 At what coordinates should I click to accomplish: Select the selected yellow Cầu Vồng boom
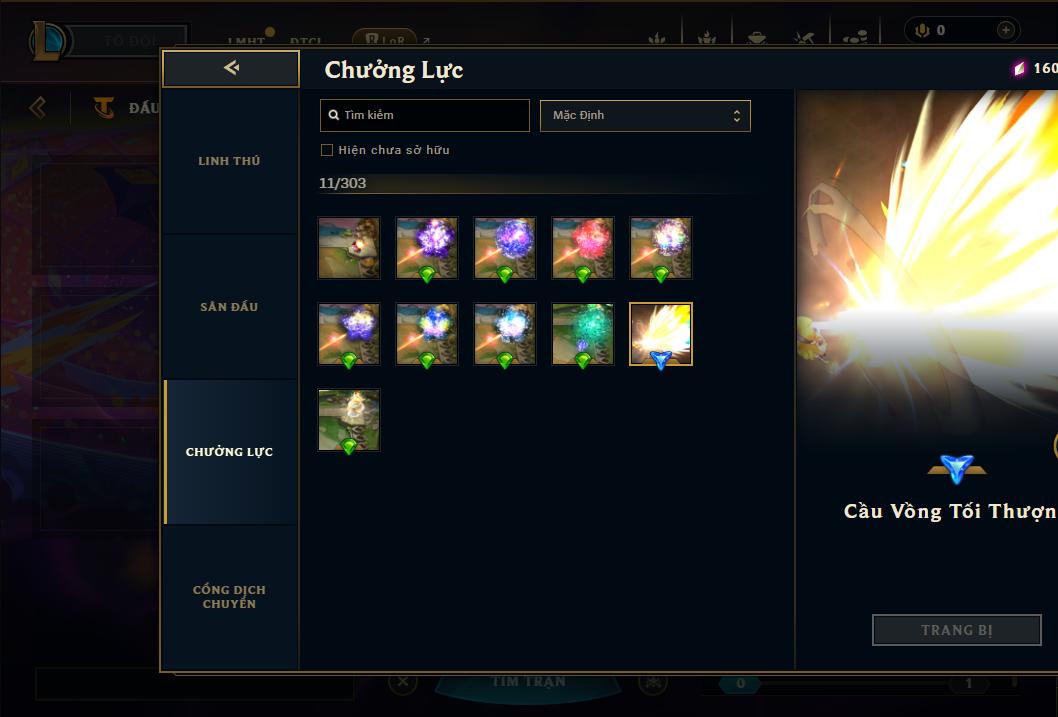[x=661, y=334]
